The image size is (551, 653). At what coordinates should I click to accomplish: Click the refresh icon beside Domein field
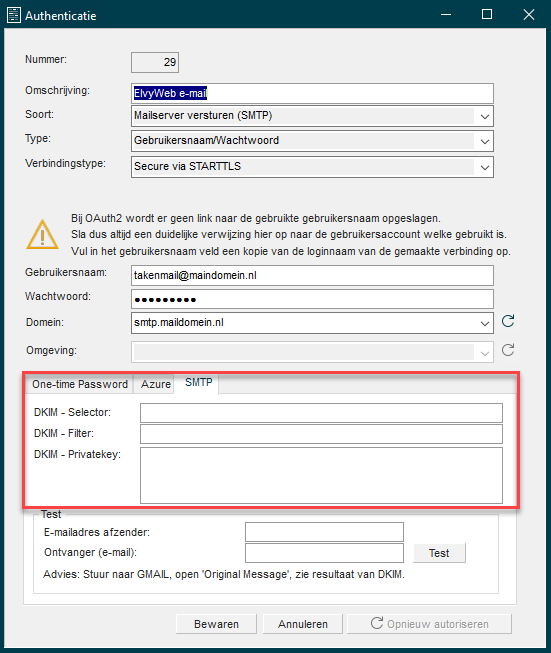(508, 321)
